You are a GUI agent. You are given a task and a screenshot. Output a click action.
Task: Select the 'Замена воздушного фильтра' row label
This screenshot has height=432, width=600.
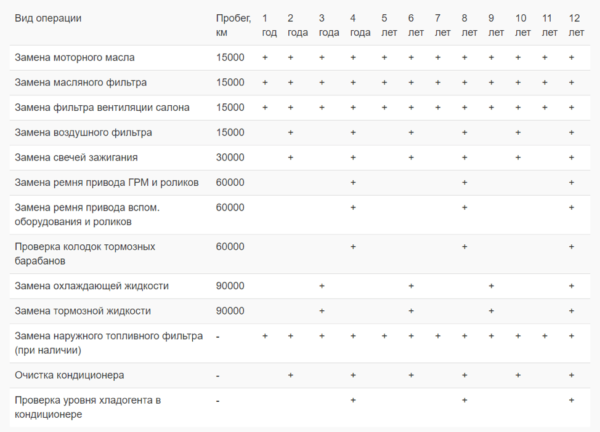[x=83, y=132]
